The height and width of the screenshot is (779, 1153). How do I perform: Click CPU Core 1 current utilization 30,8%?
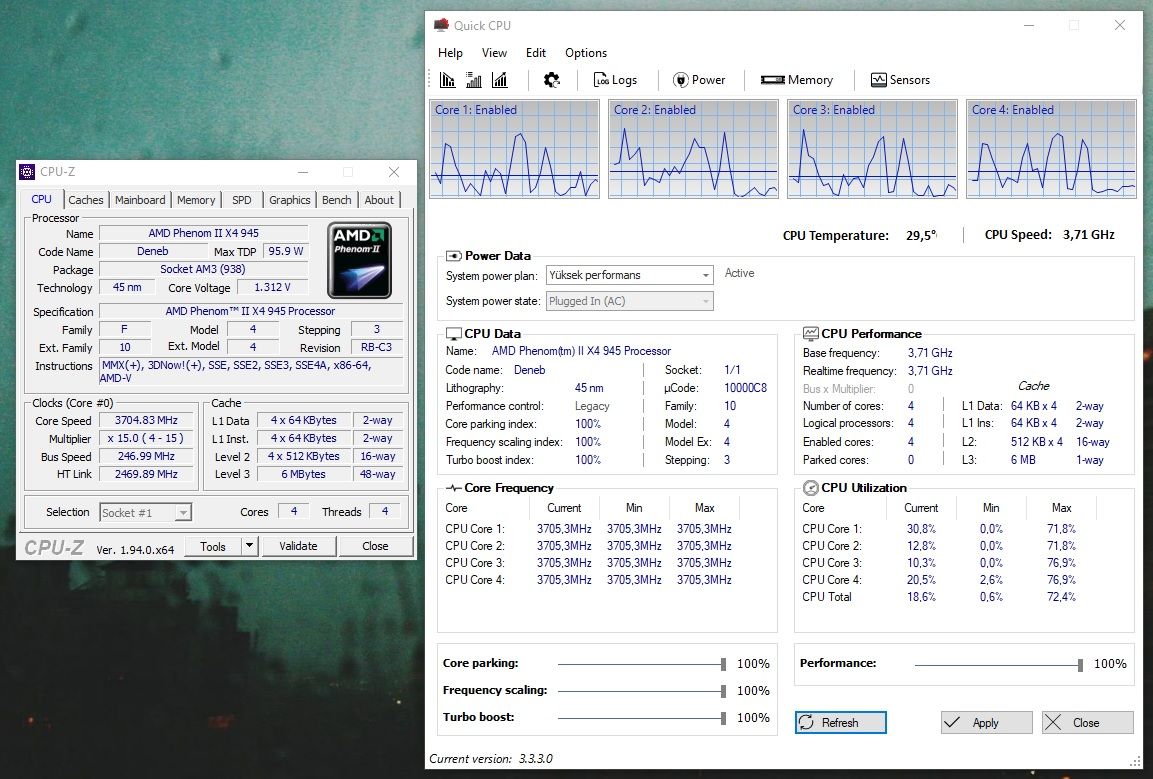click(921, 529)
